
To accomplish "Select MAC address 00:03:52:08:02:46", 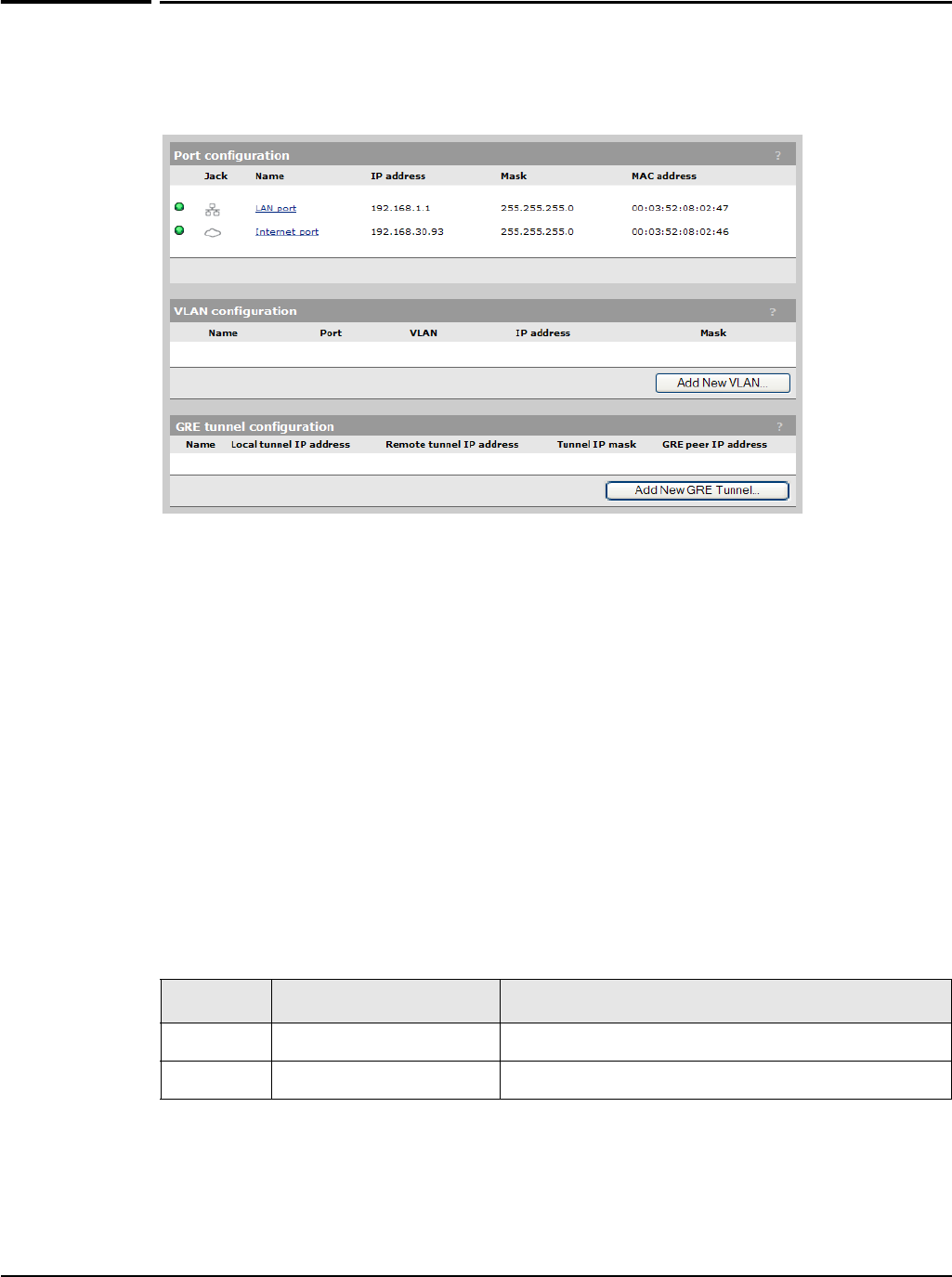I will coord(680,231).
